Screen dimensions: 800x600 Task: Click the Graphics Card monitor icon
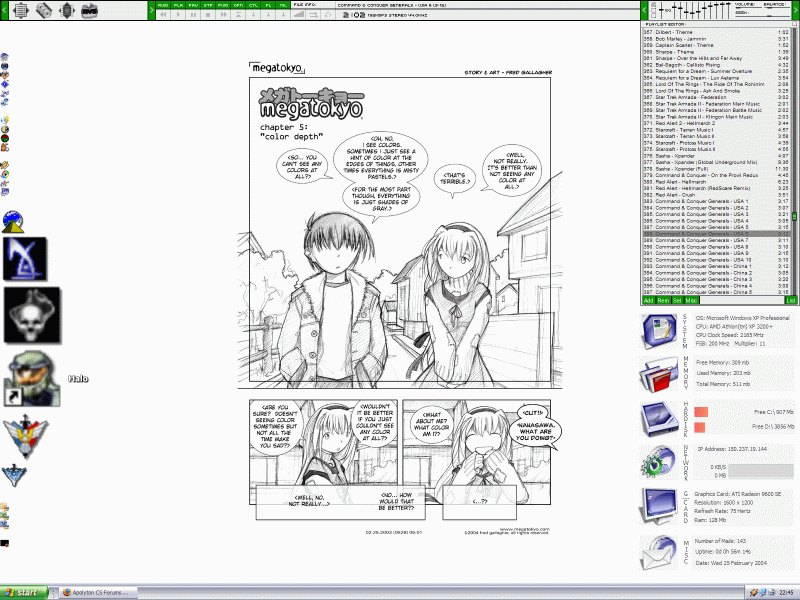[x=658, y=506]
